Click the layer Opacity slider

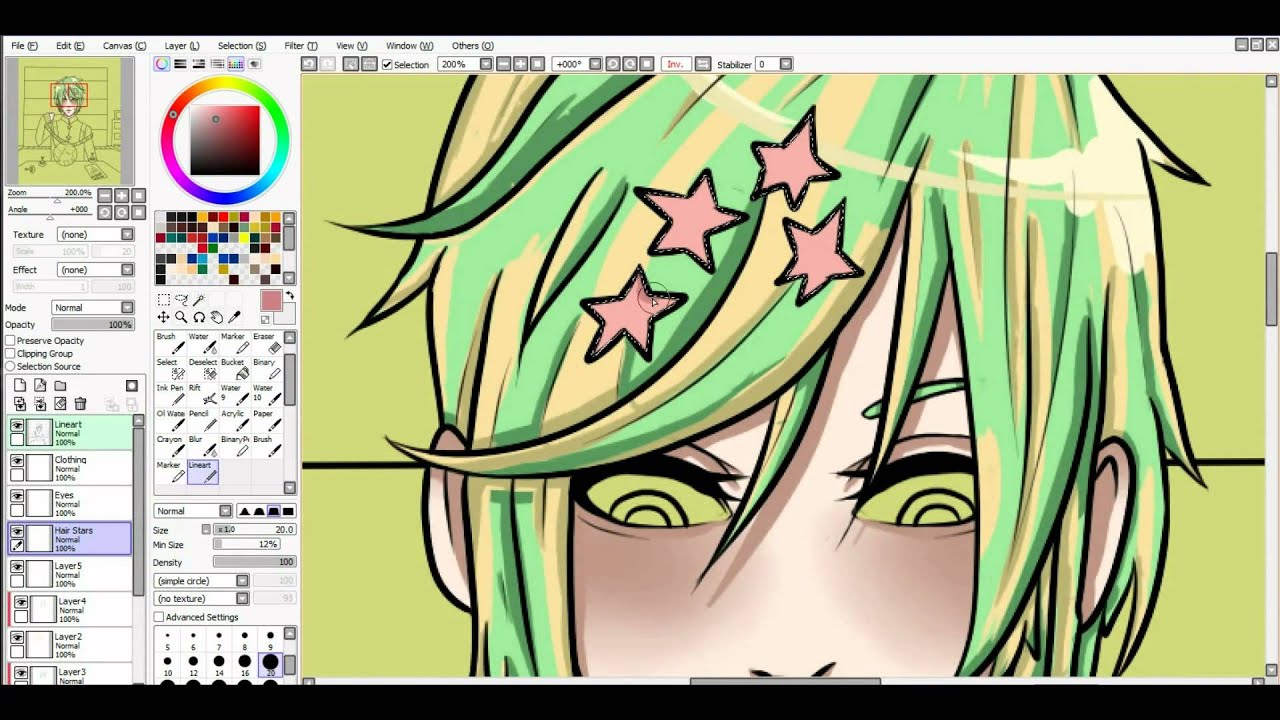[92, 325]
